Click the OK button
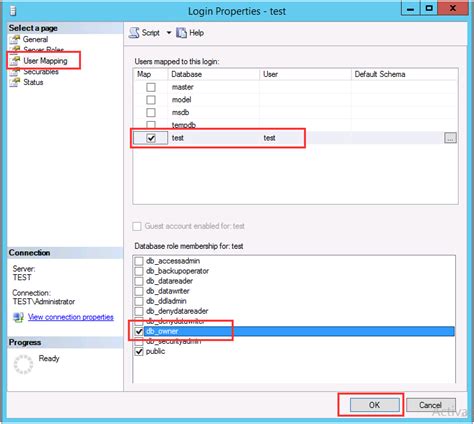Image resolution: width=474 pixels, height=424 pixels. 374,405
